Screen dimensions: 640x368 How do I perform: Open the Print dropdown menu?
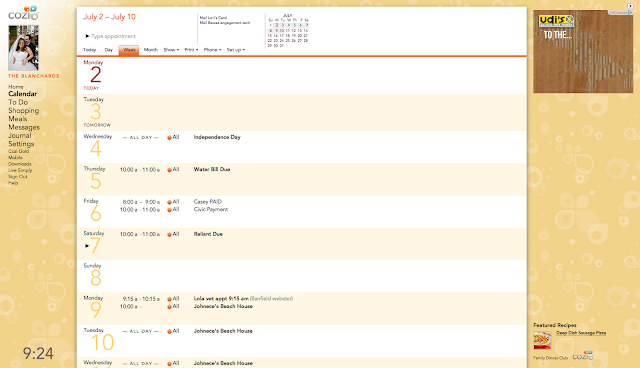click(191, 50)
